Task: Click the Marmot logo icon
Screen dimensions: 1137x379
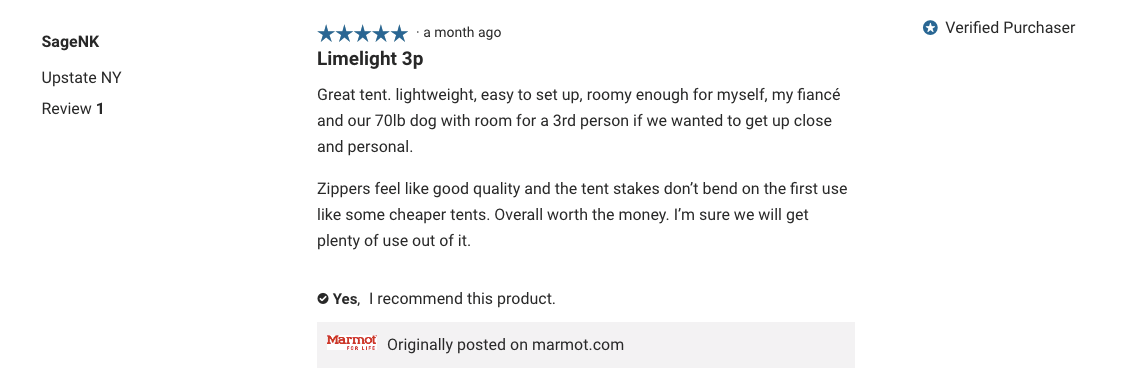Action: coord(352,343)
